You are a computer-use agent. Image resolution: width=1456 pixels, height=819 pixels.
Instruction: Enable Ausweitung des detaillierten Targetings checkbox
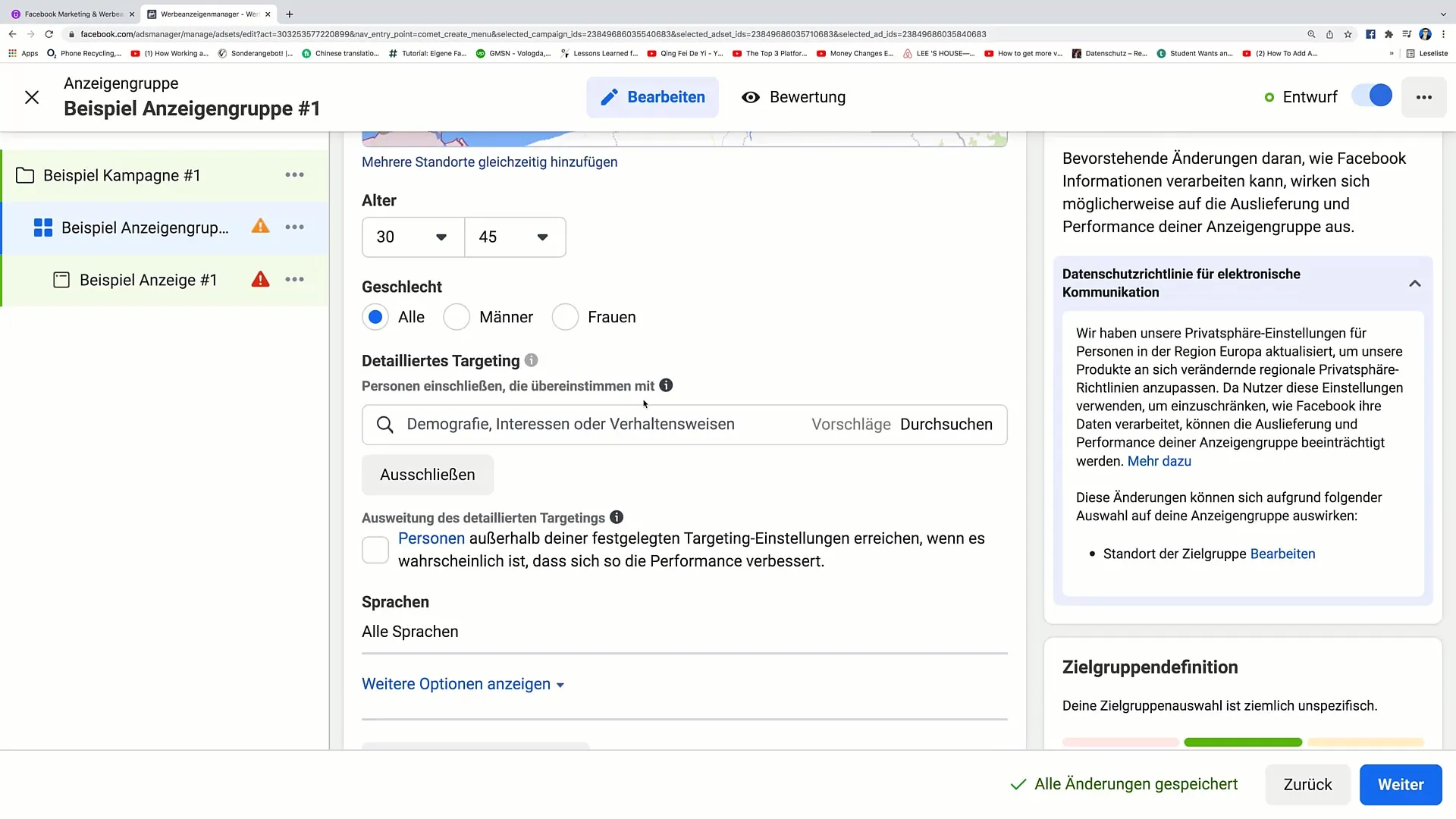375,549
